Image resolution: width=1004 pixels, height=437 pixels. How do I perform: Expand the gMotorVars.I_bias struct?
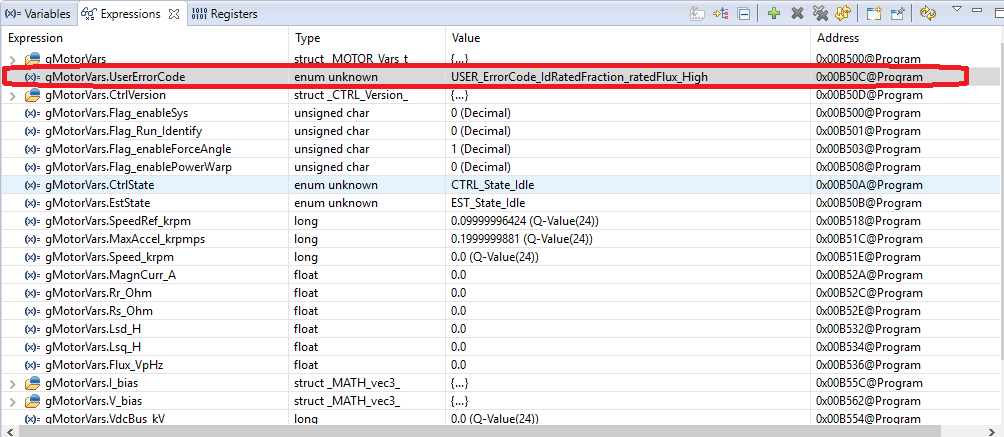(x=12, y=383)
